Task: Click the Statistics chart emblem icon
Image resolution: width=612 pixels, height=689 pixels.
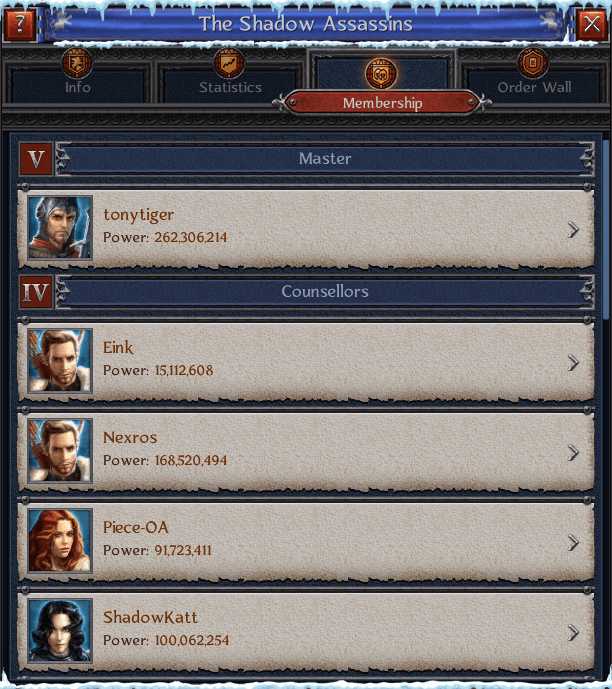Action: pyautogui.click(x=228, y=63)
